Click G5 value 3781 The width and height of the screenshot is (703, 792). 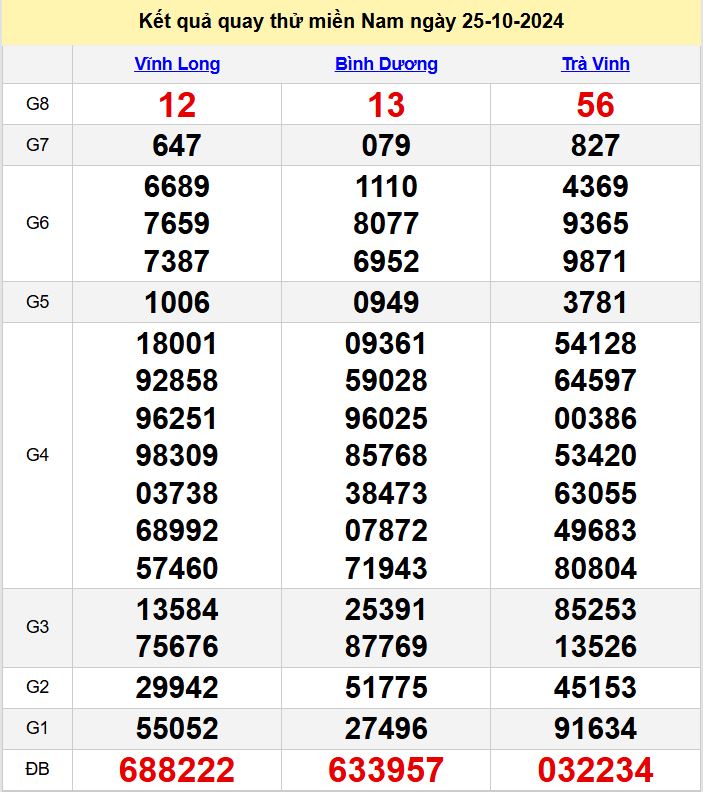[x=595, y=303]
